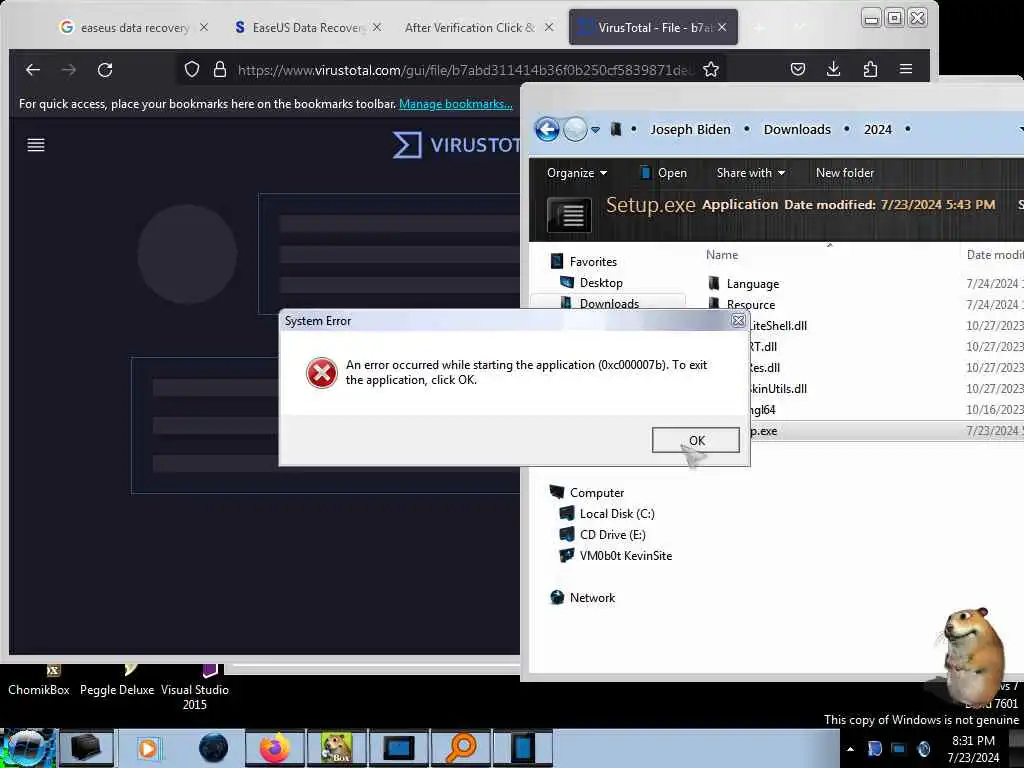Go back in Firefox toolbar

(33, 69)
